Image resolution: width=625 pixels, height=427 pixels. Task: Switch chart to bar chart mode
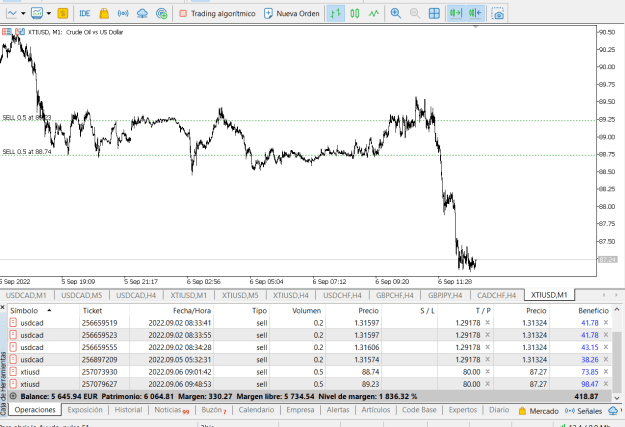click(x=336, y=14)
